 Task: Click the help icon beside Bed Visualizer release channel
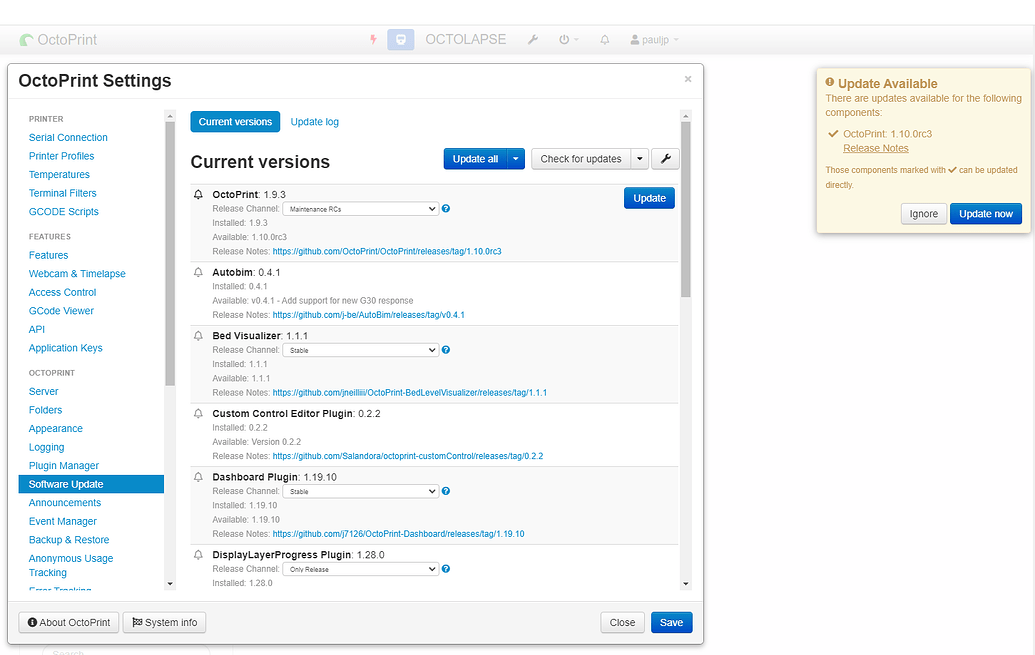coord(445,349)
